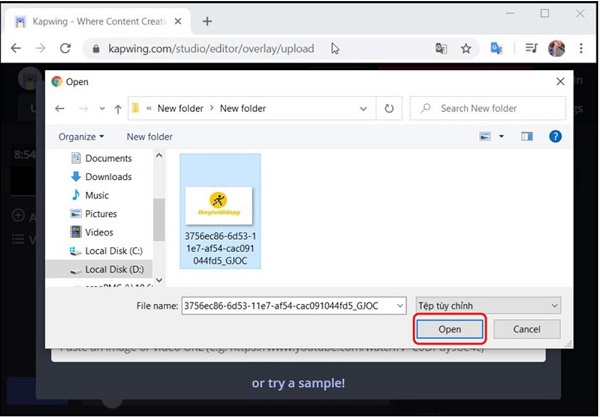The height and width of the screenshot is (417, 600).
Task: Click the Chrome bookmark star icon
Action: point(466,48)
